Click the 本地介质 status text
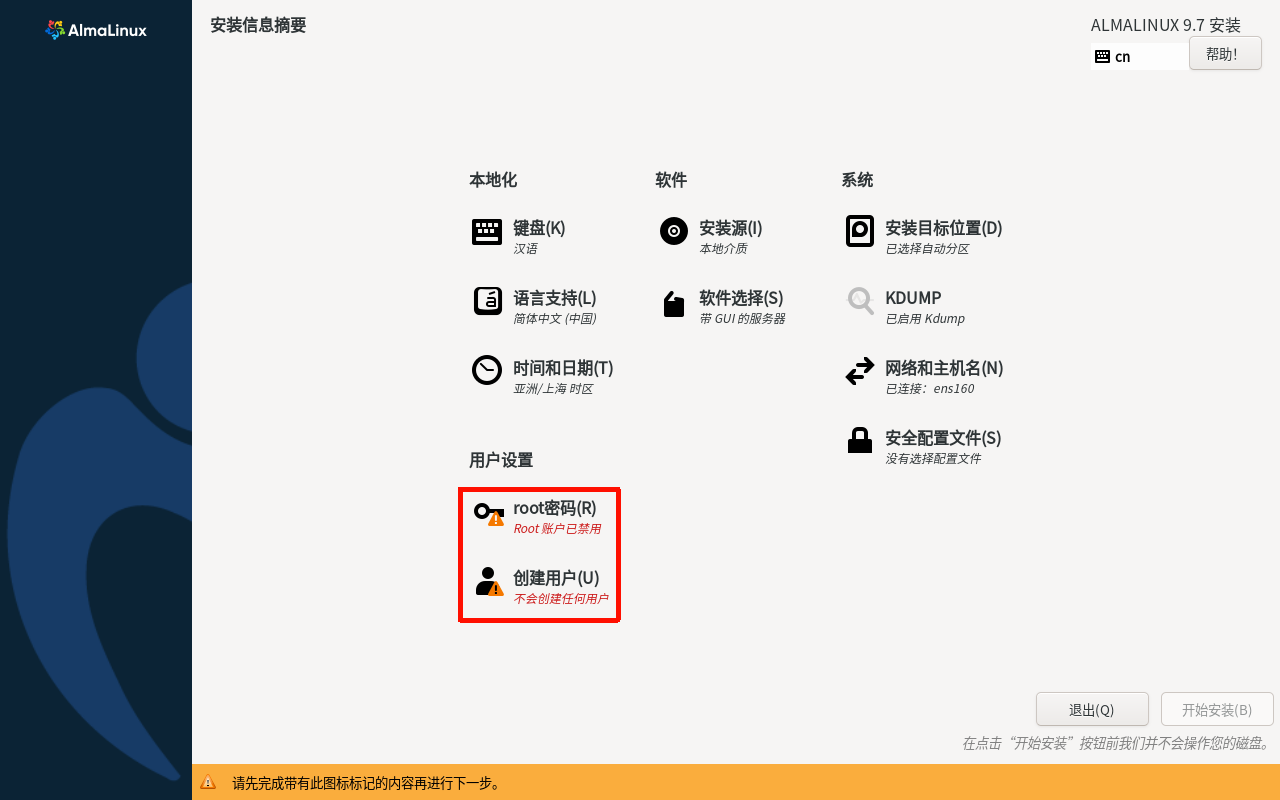Screen dimensions: 1280x800 [x=723, y=249]
